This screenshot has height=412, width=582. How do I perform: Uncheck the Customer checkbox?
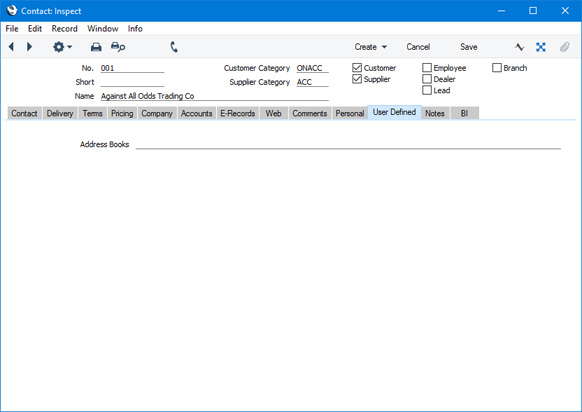[x=357, y=68]
